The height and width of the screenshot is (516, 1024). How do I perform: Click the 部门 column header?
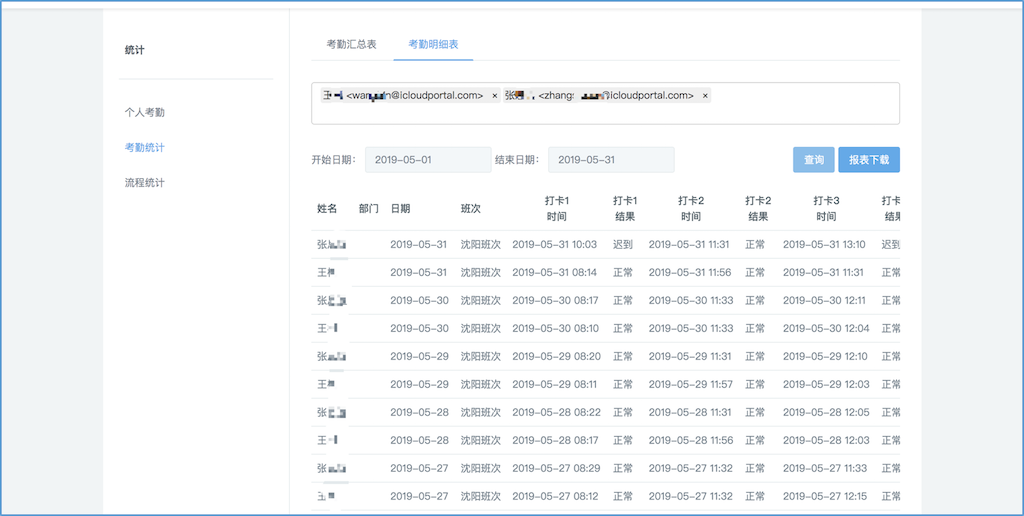[368, 209]
